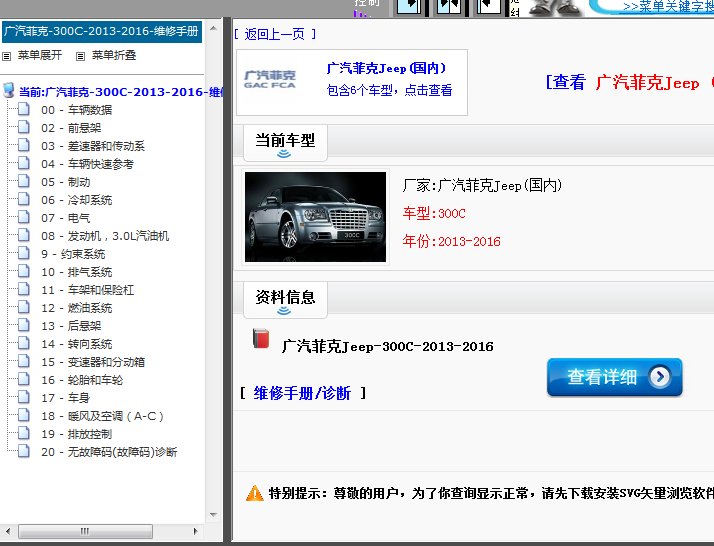
Task: Expand all menus with 菜单展开
Action: pyautogui.click(x=40, y=55)
